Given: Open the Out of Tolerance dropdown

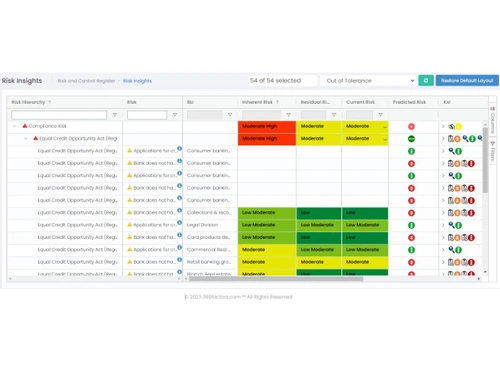Looking at the screenshot, I should tap(369, 81).
